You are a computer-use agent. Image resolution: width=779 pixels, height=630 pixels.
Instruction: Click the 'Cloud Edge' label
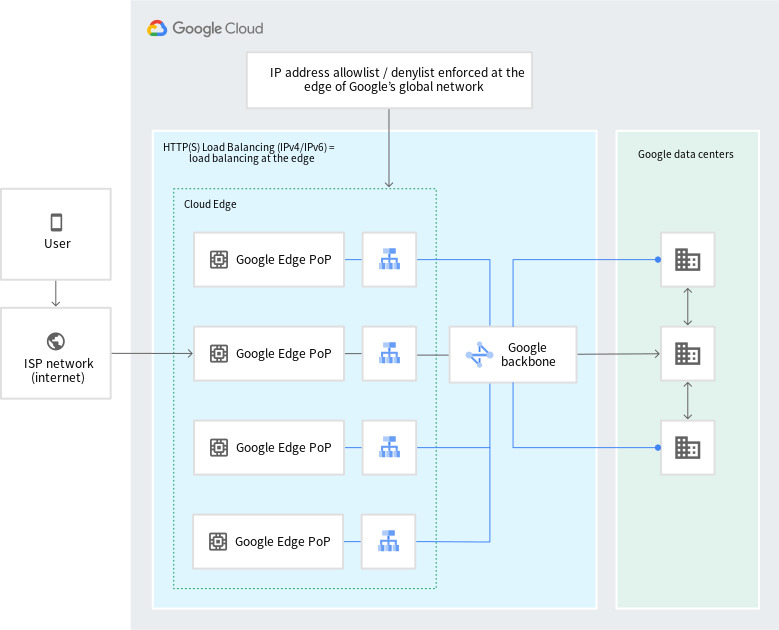click(210, 204)
